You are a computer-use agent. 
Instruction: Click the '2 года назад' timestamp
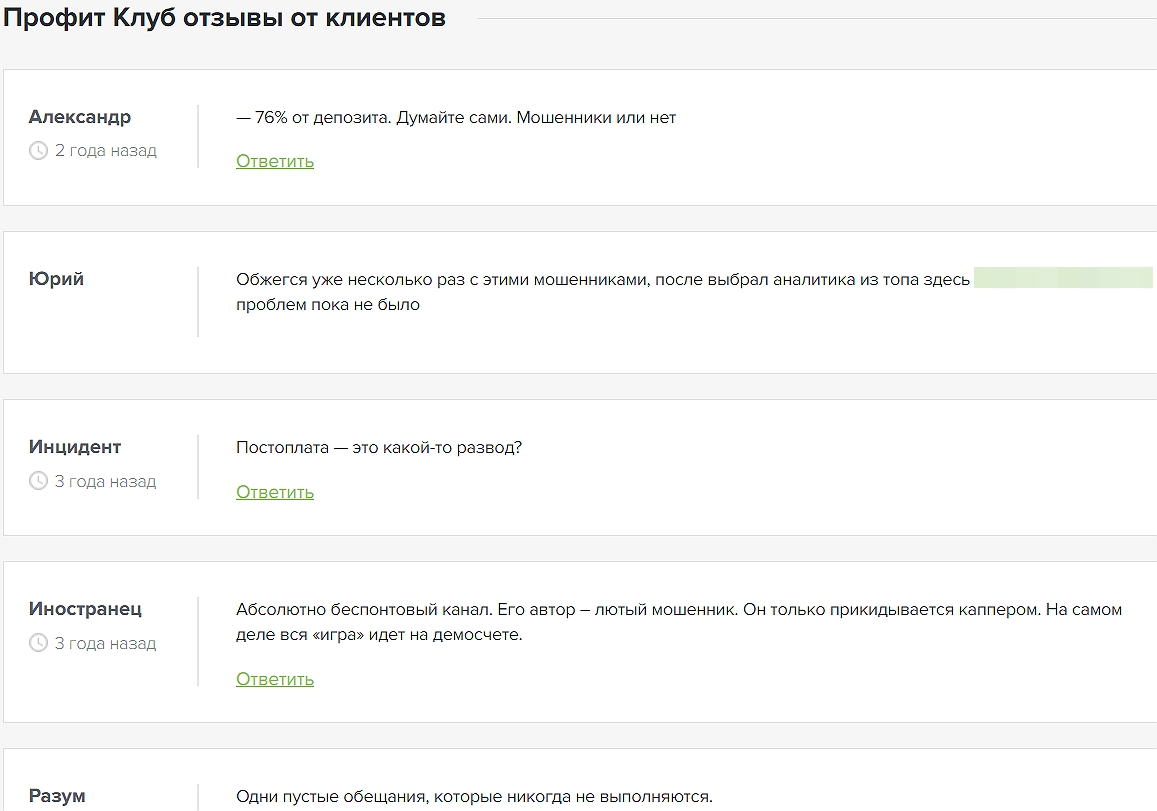pyautogui.click(x=106, y=151)
